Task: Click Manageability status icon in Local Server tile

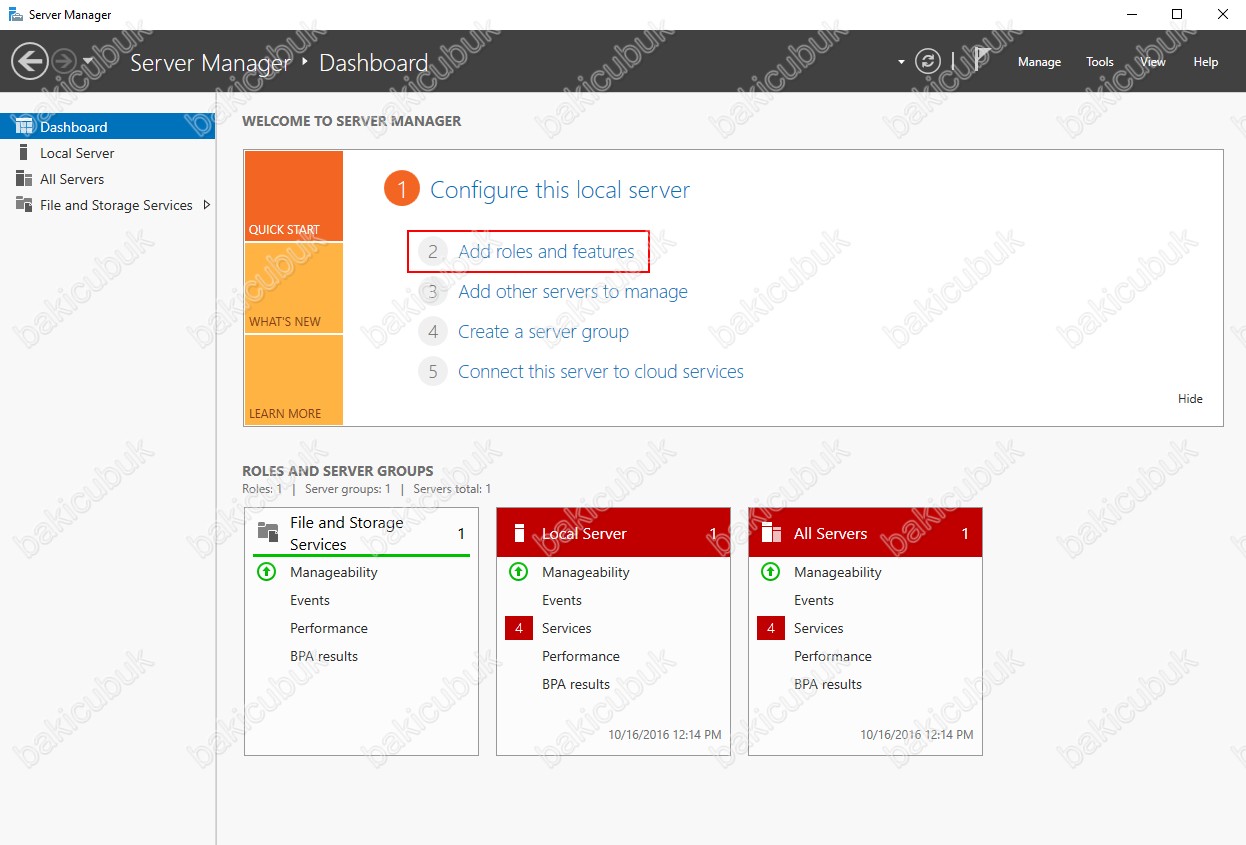Action: pyautogui.click(x=518, y=572)
